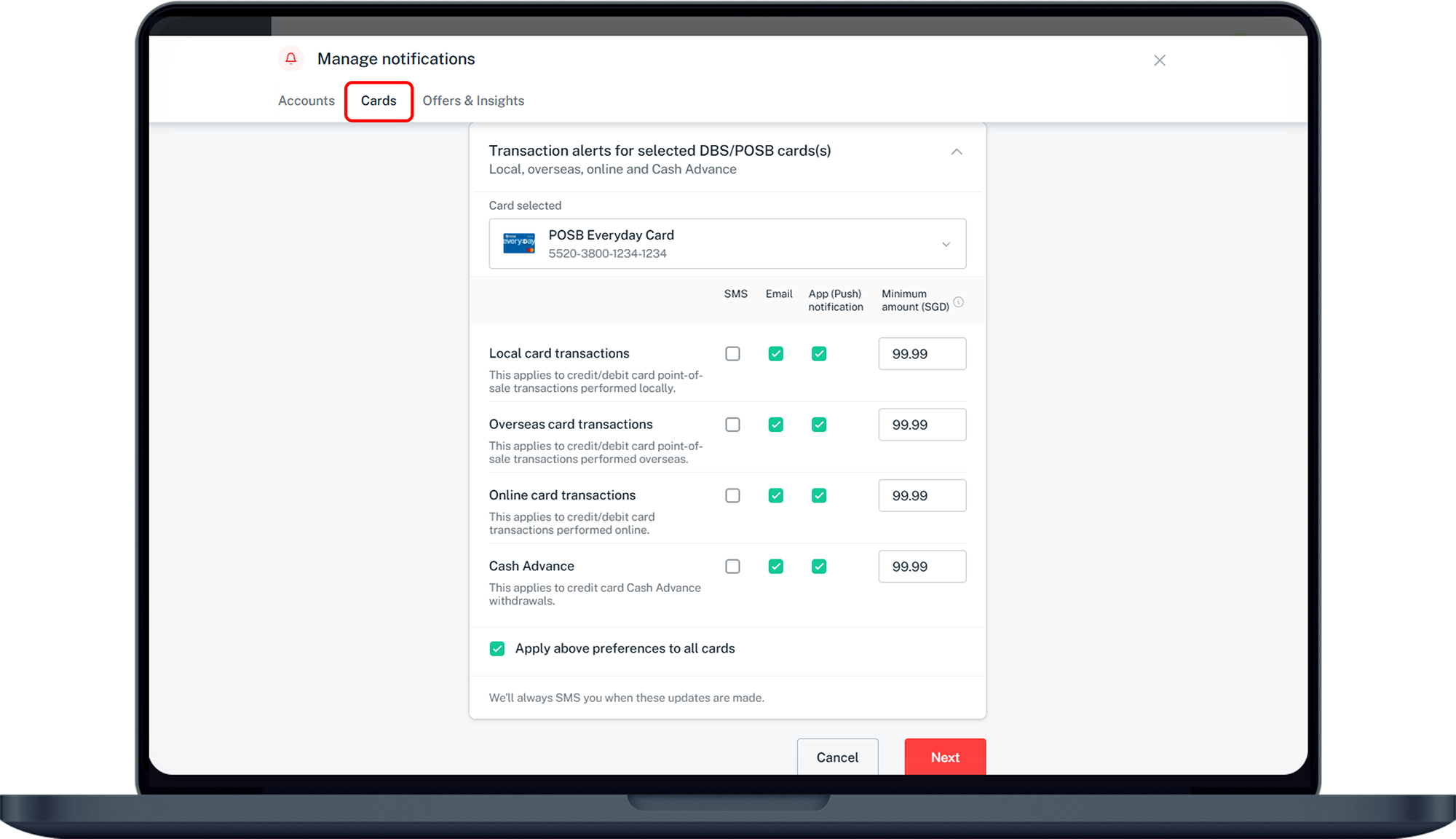Enable SMS for Local card transactions
This screenshot has height=839, width=1456.
tap(732, 354)
